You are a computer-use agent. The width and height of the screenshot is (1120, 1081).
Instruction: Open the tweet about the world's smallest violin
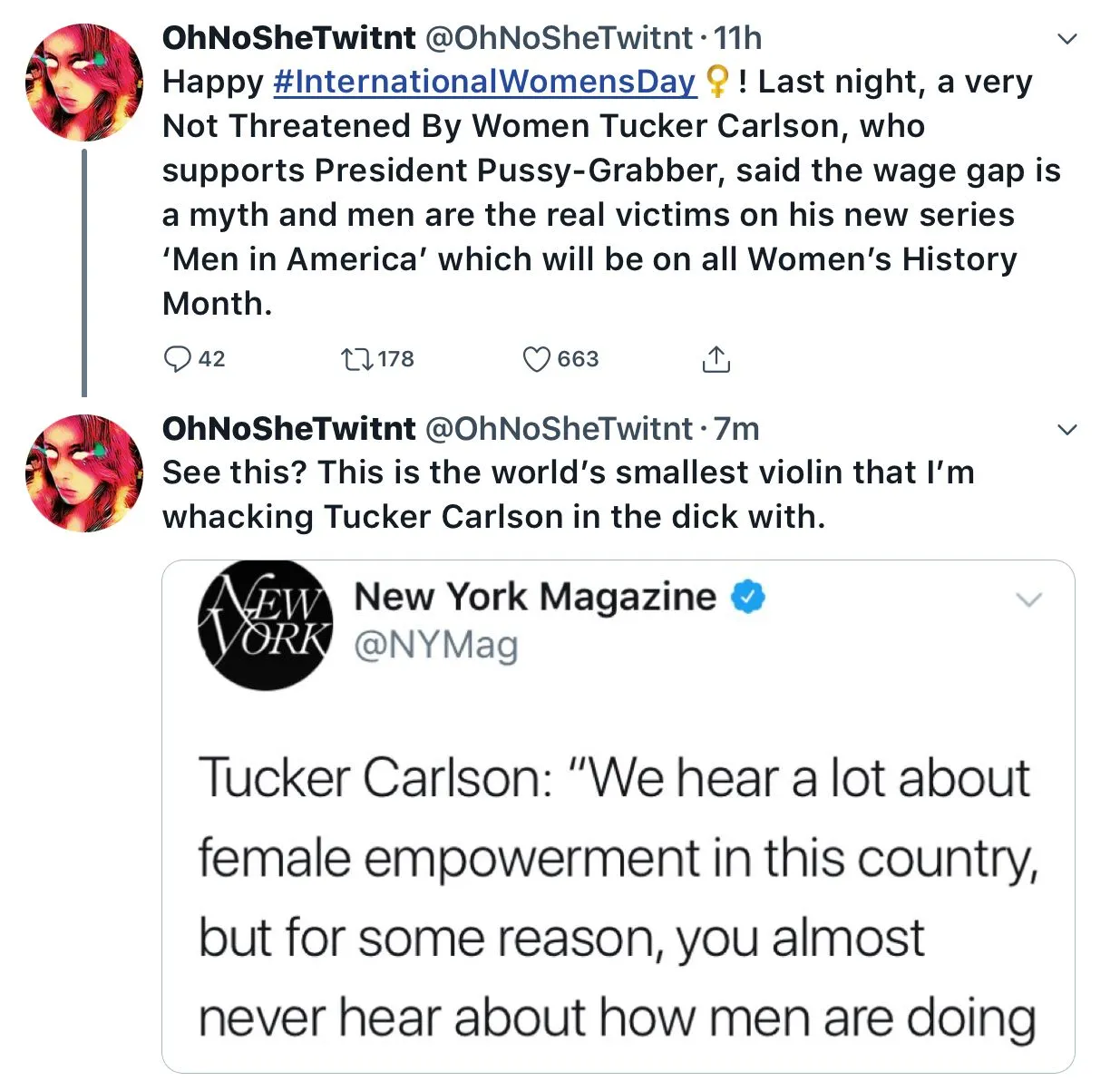pos(568,494)
